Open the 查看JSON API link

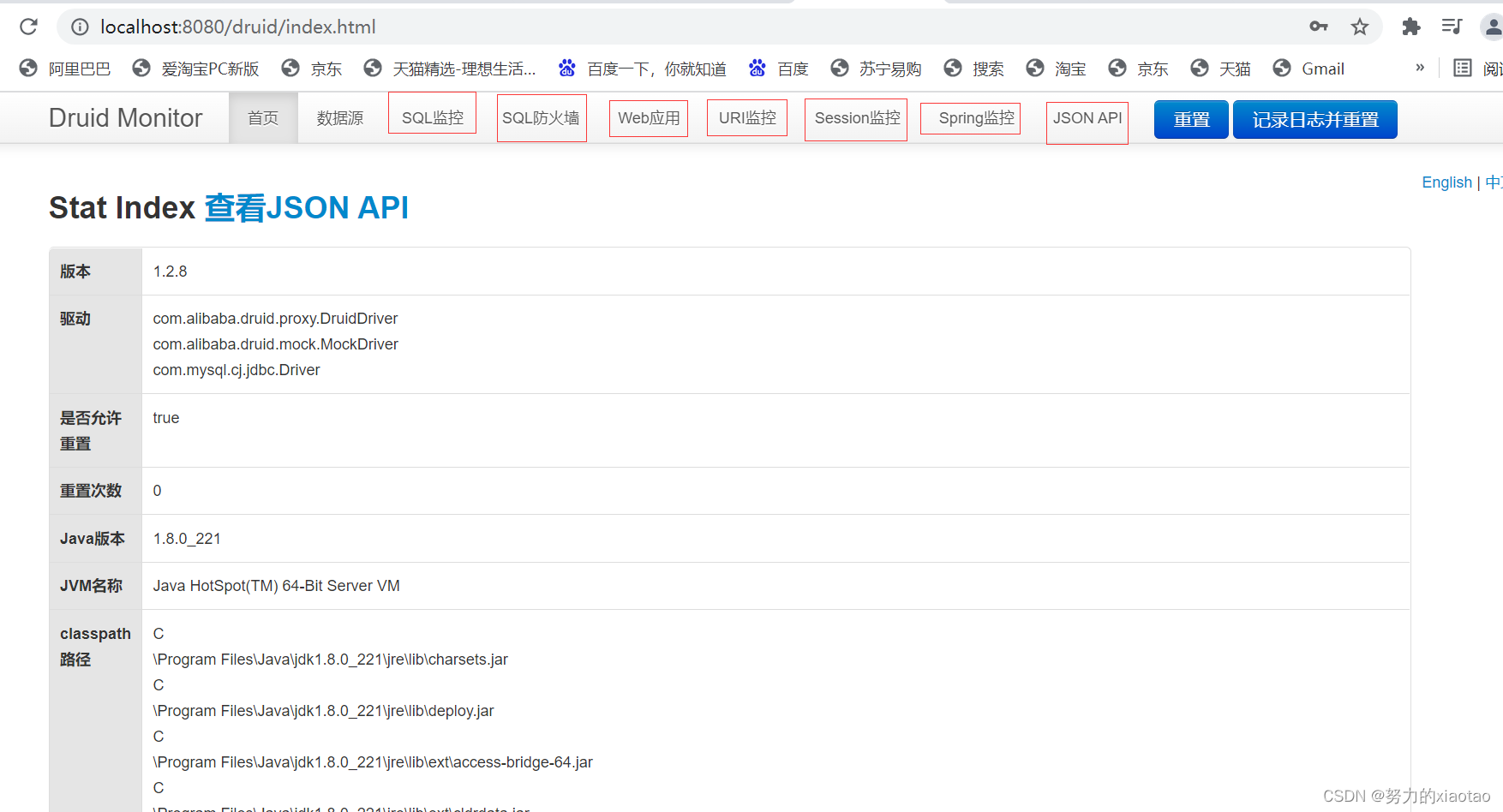coord(307,207)
